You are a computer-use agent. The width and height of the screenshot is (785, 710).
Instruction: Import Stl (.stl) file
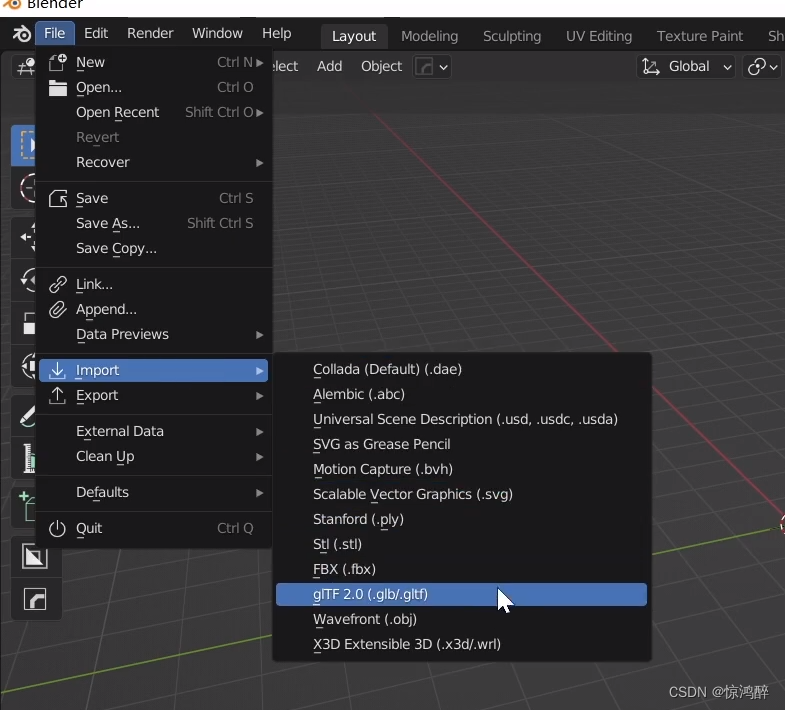click(461, 545)
